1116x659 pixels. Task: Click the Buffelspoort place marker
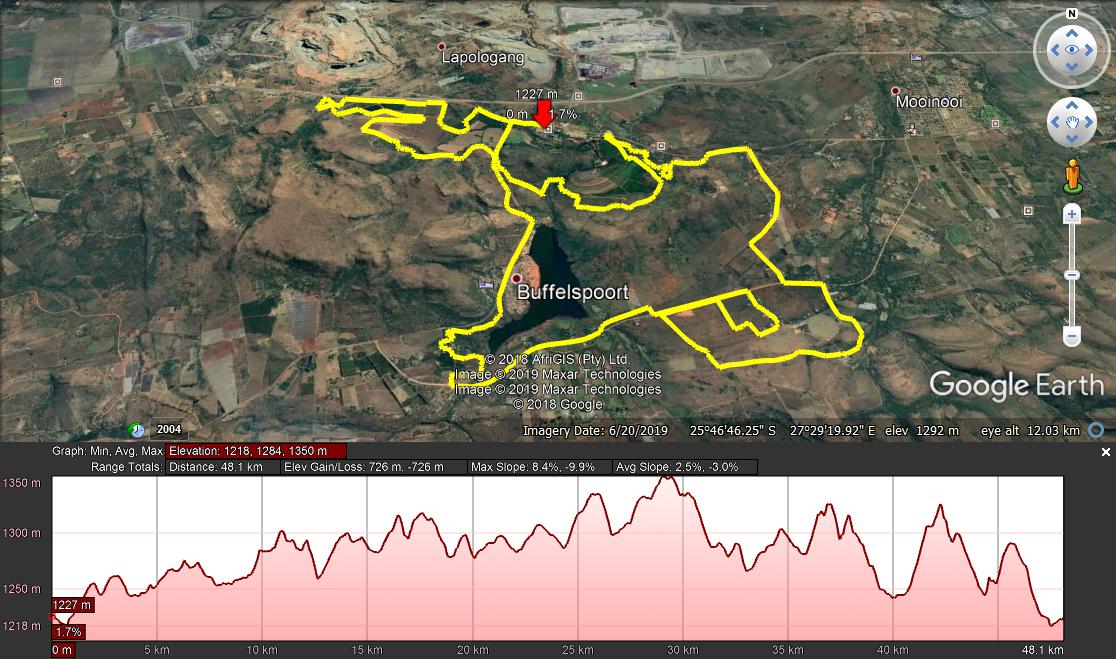click(x=517, y=278)
